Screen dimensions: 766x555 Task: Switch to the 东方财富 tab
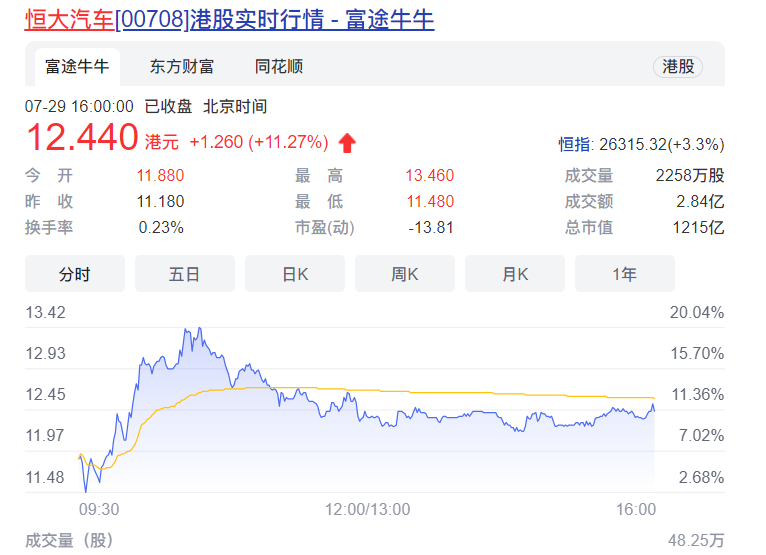click(x=182, y=66)
